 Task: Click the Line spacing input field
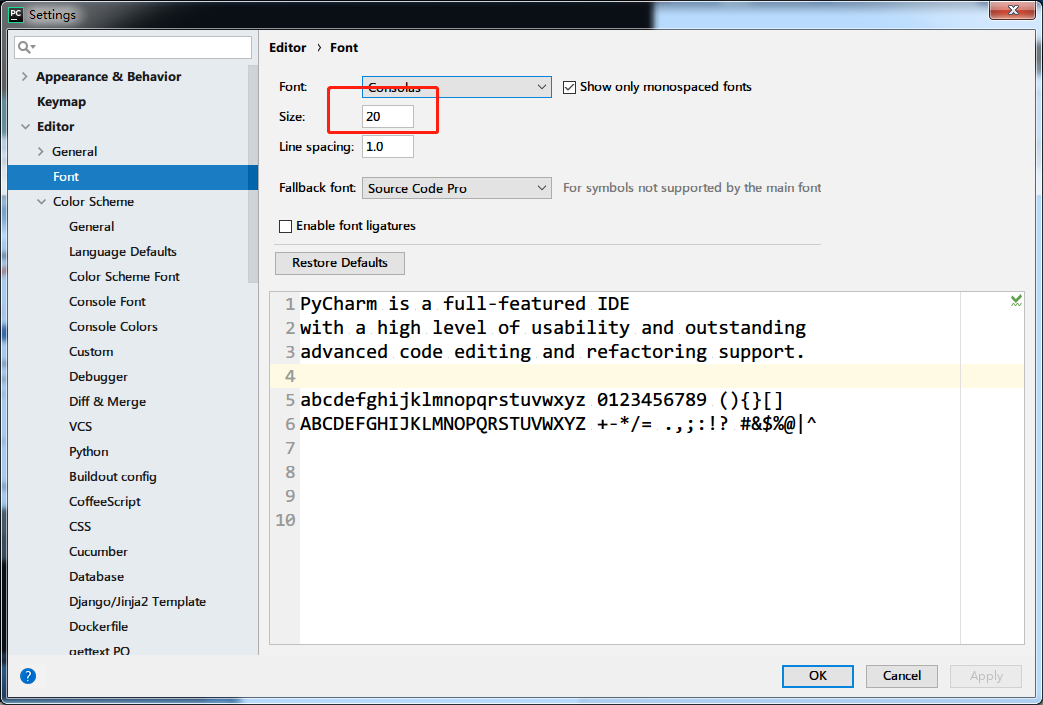pyautogui.click(x=388, y=147)
